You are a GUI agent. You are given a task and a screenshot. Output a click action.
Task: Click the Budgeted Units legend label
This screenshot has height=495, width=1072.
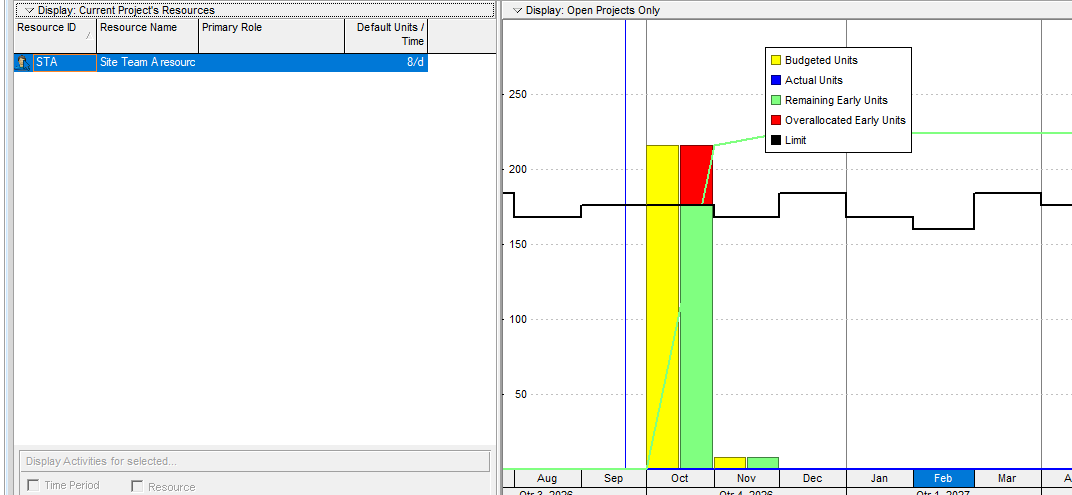[821, 60]
